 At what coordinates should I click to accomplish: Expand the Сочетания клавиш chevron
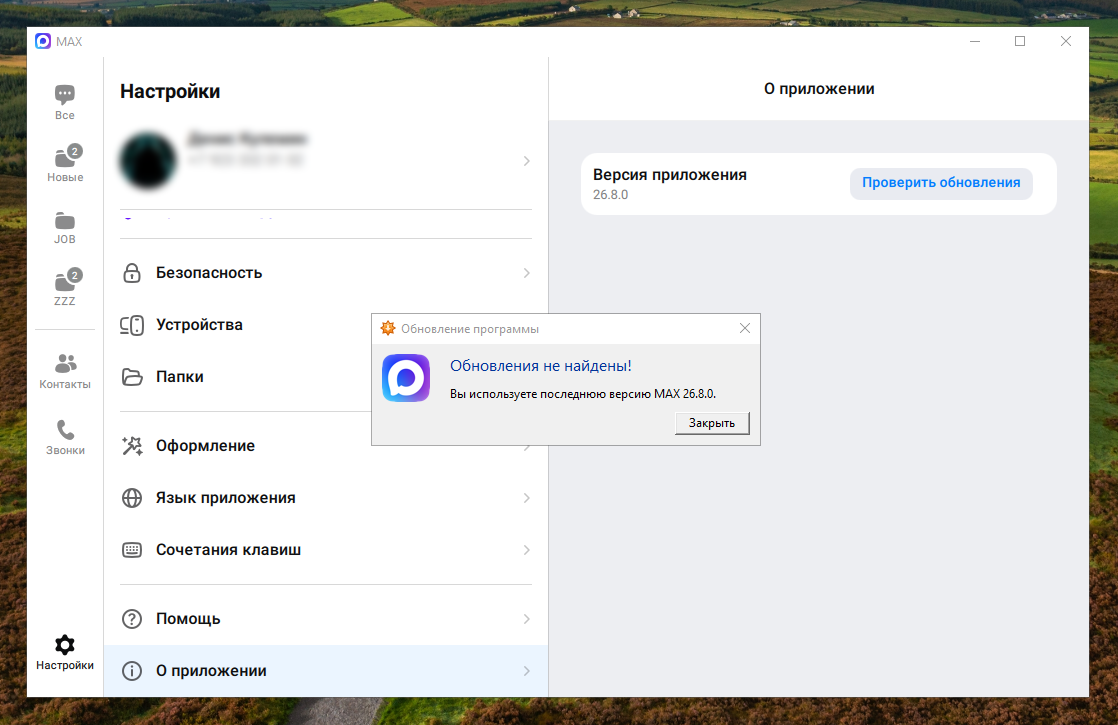point(527,550)
